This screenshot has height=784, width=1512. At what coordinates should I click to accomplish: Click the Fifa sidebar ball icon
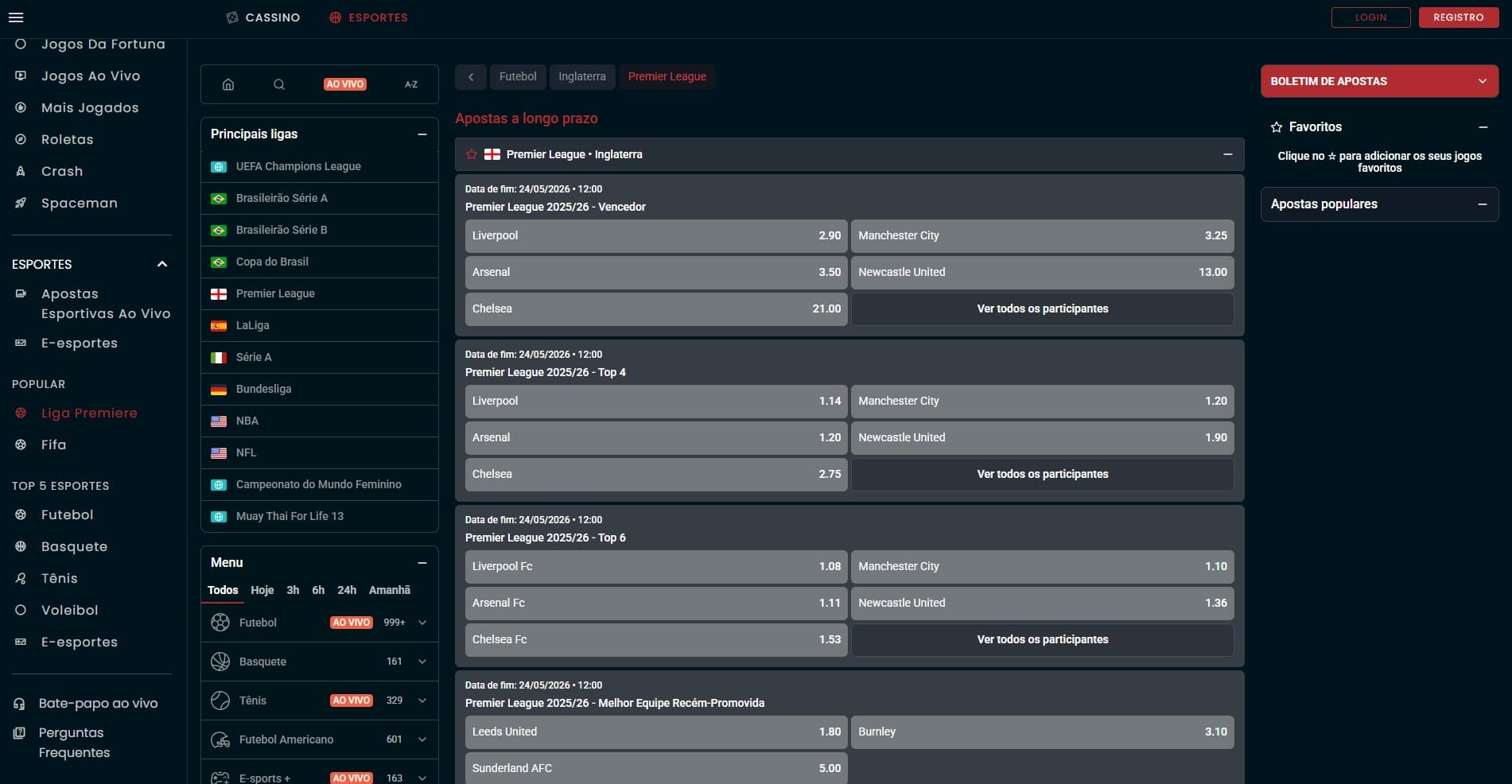point(21,444)
